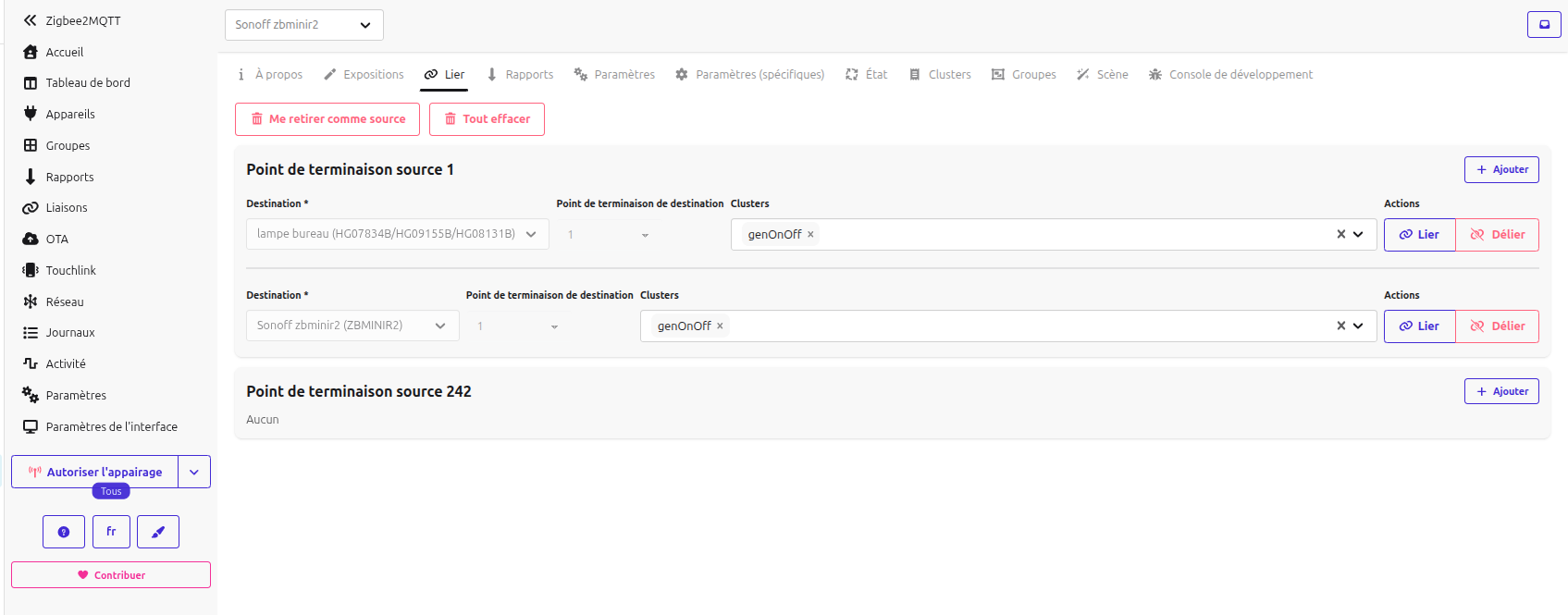Expand pairing options arrow beside Autoriser l'appairage

pyautogui.click(x=194, y=472)
